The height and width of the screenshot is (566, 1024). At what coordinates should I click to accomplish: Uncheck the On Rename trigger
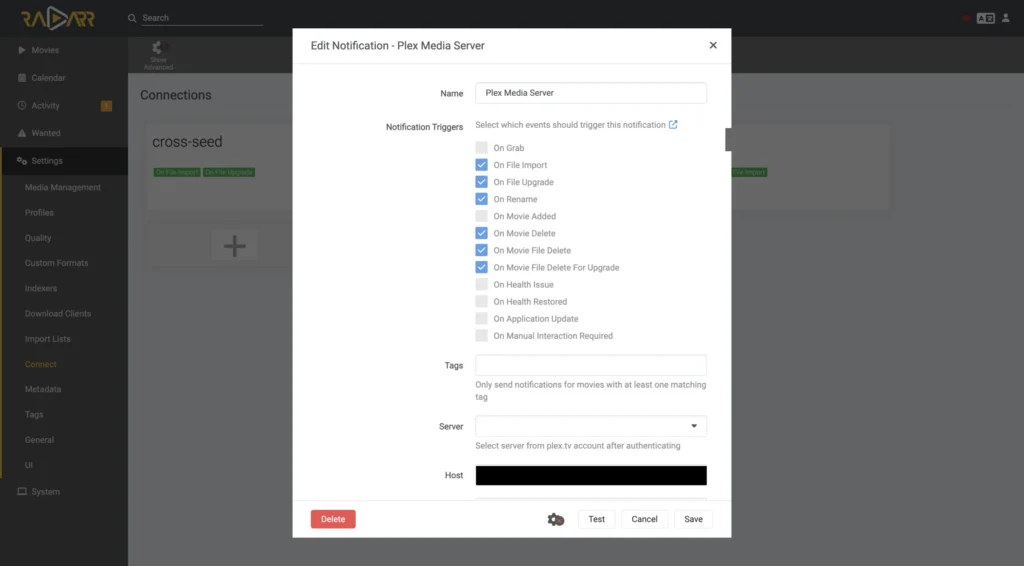pos(481,198)
